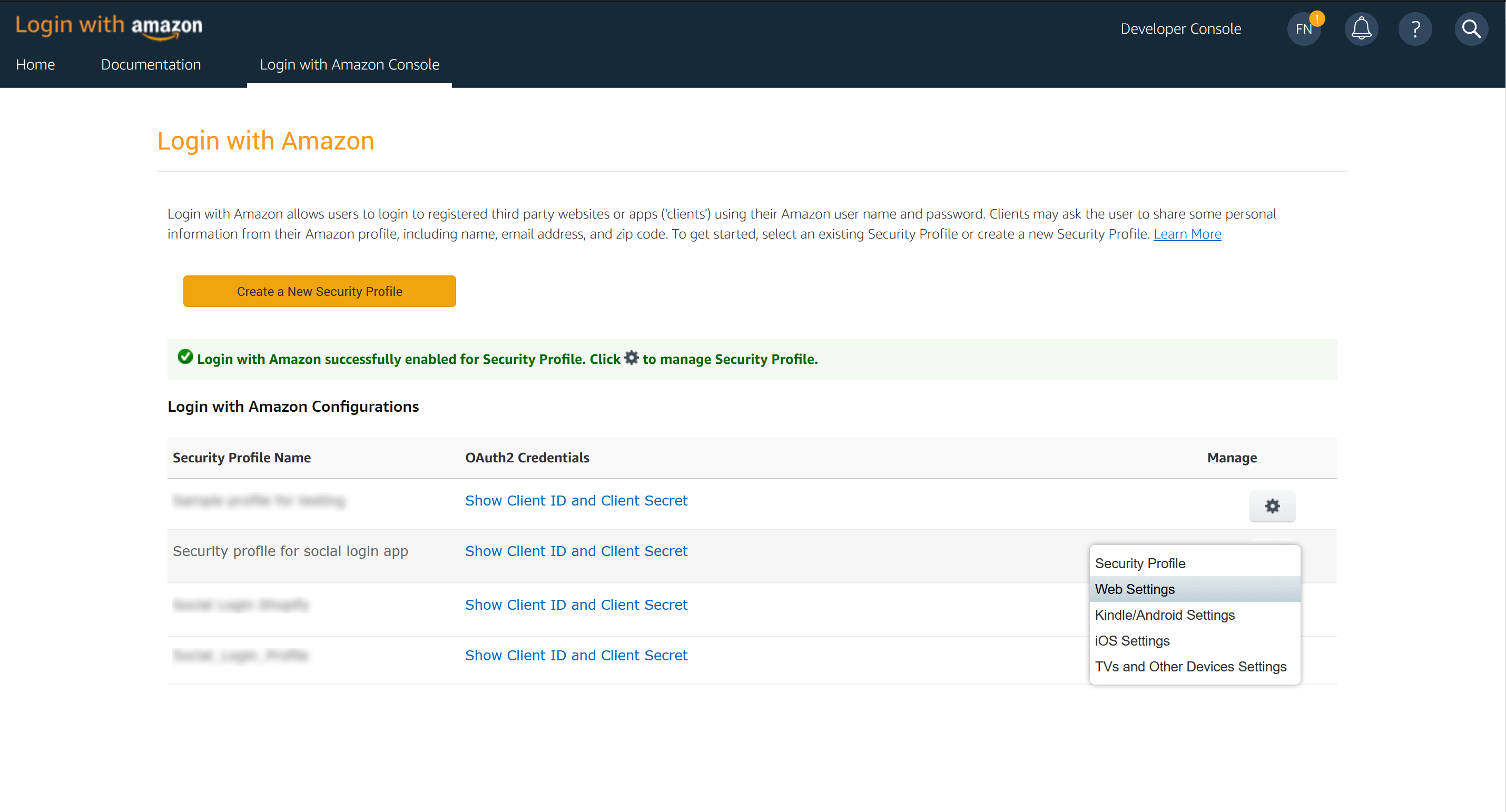This screenshot has height=812, width=1506.
Task: Choose Kindle/Android Settings menu entry
Action: click(x=1194, y=615)
